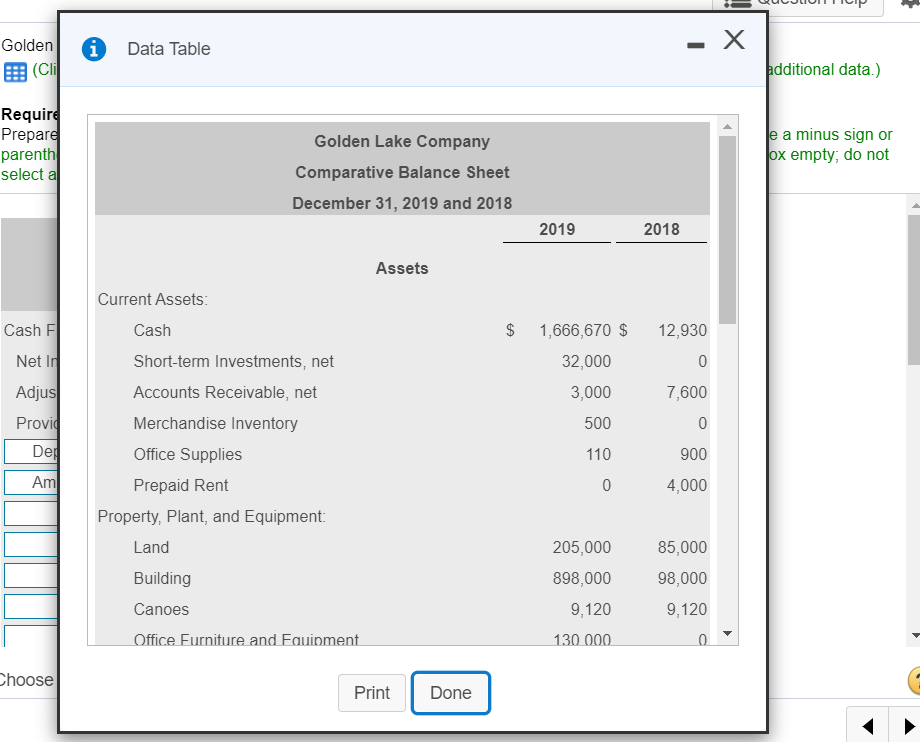920x742 pixels.
Task: Click the 2018 column header
Action: (661, 229)
